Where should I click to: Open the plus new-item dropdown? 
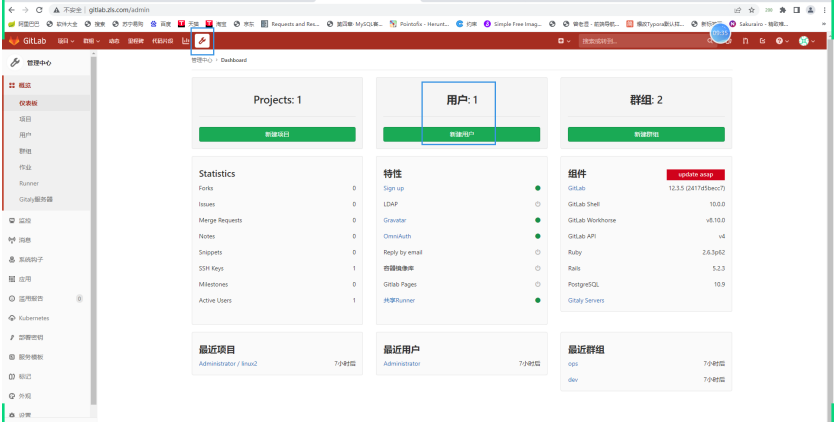point(564,41)
